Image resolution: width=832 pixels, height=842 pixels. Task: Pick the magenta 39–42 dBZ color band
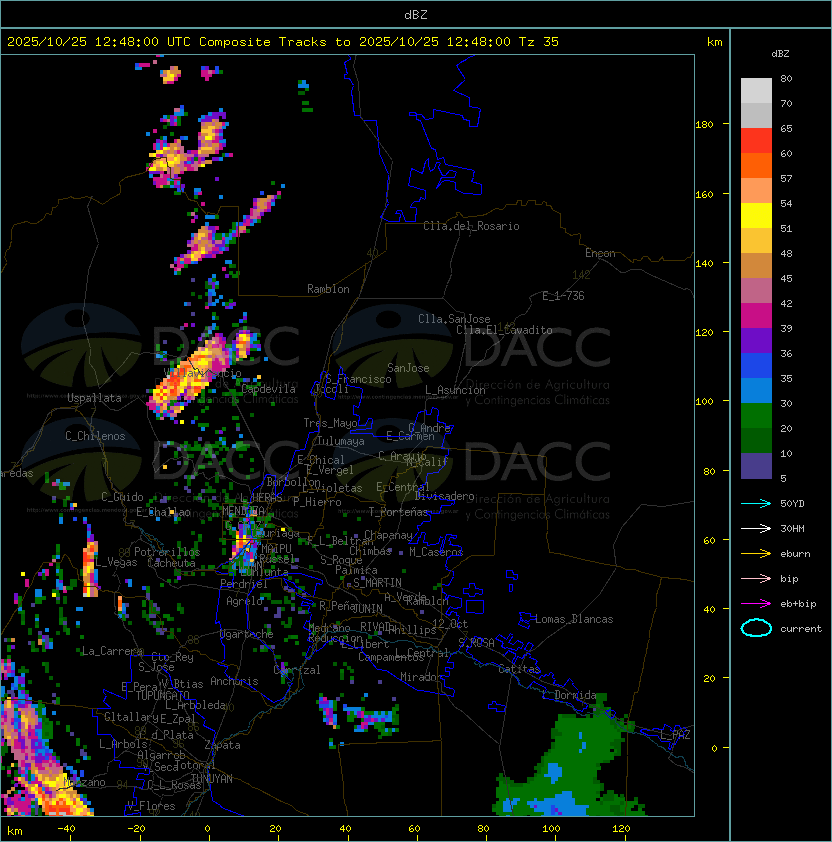point(756,316)
